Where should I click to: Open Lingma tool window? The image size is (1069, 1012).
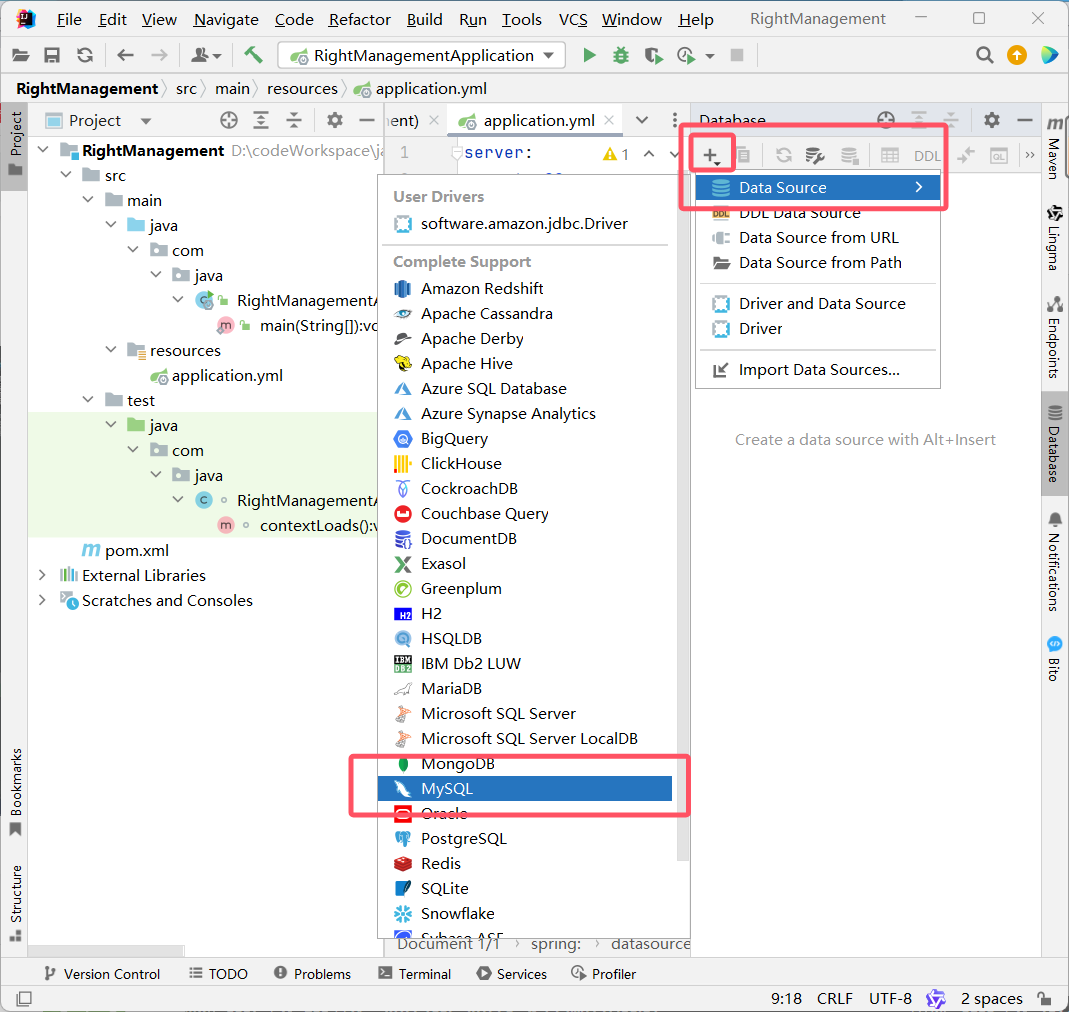(x=1055, y=237)
